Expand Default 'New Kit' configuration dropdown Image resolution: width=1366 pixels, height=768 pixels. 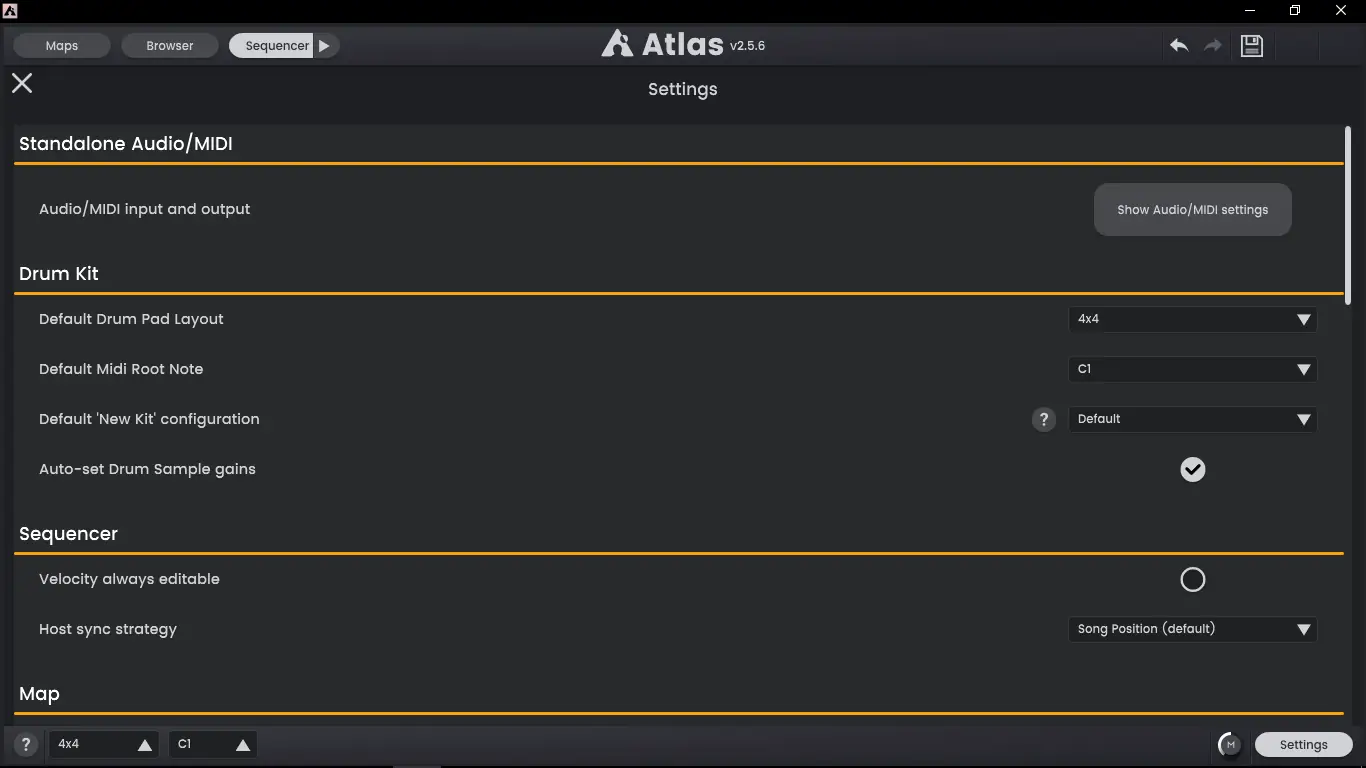coord(1192,420)
